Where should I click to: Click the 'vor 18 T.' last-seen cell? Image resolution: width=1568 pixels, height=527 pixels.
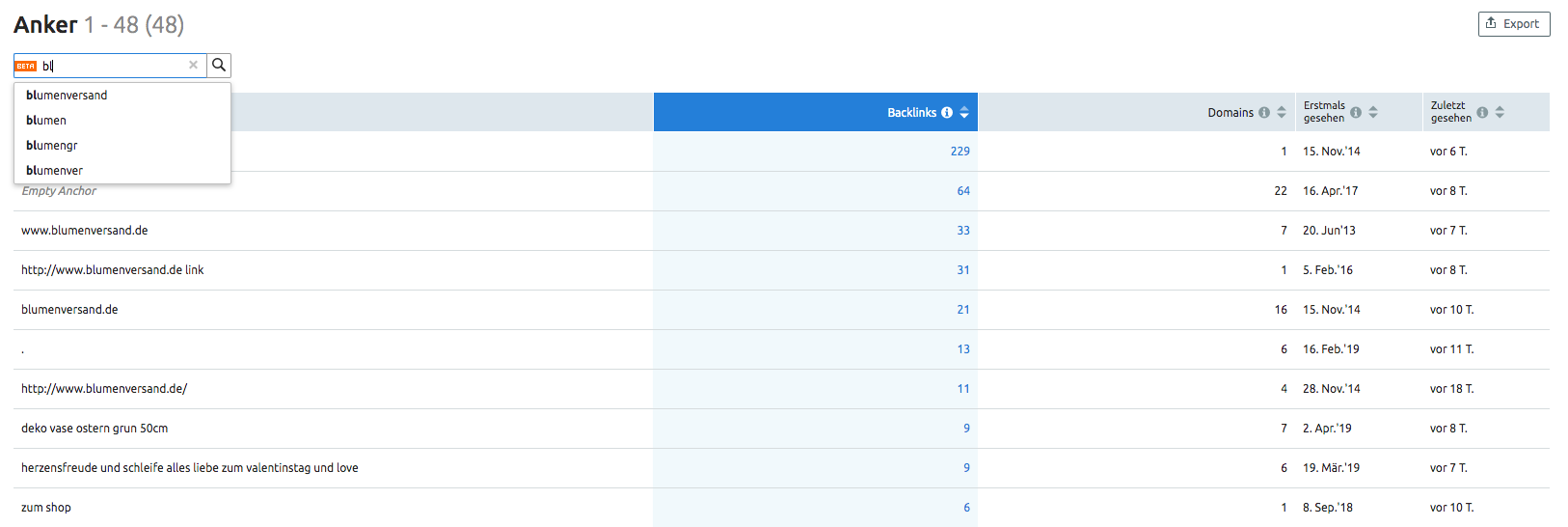click(1452, 389)
